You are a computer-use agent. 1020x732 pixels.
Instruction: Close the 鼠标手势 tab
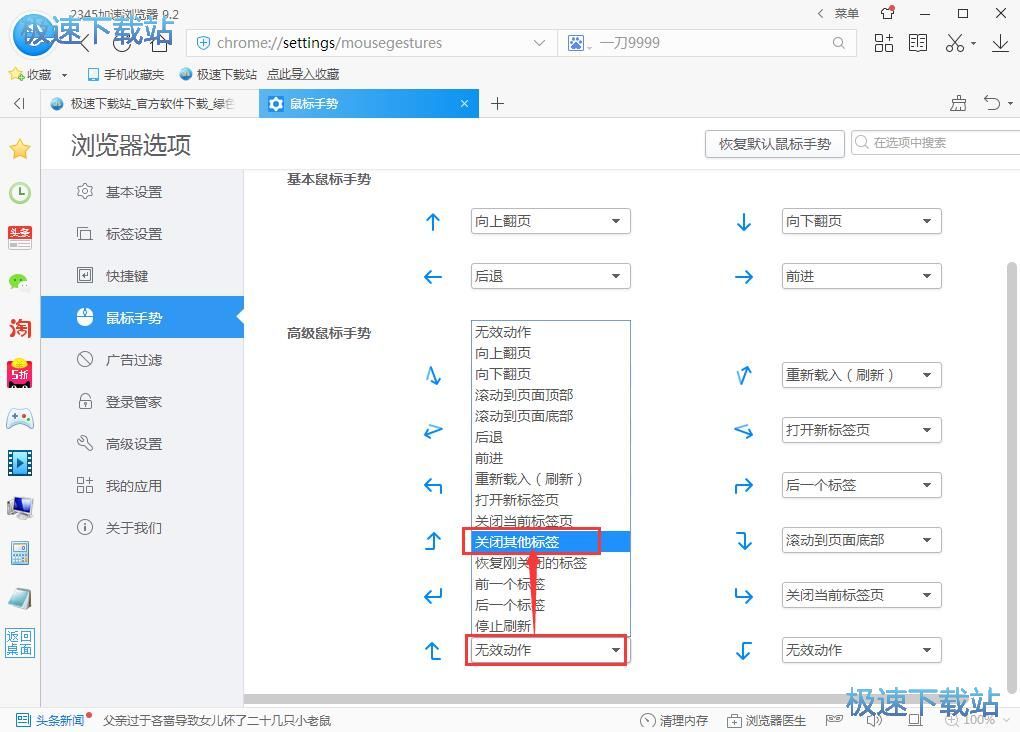464,103
